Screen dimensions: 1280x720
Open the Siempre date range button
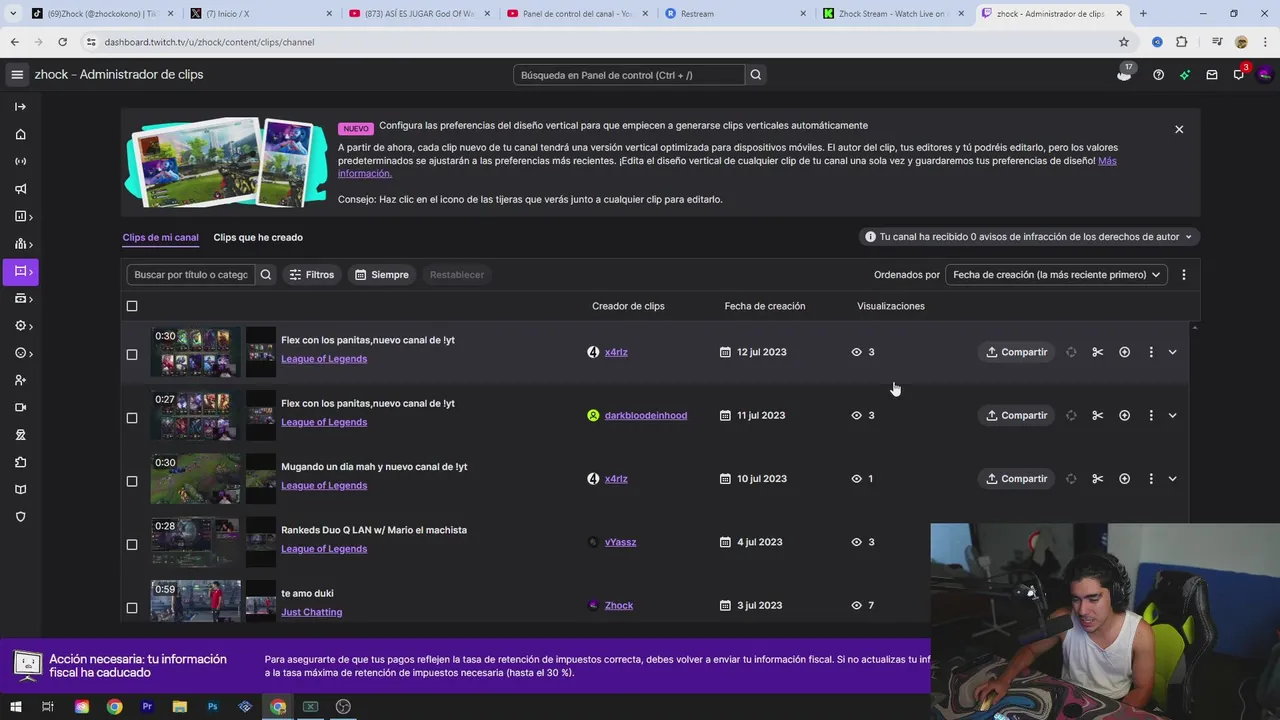pos(381,275)
